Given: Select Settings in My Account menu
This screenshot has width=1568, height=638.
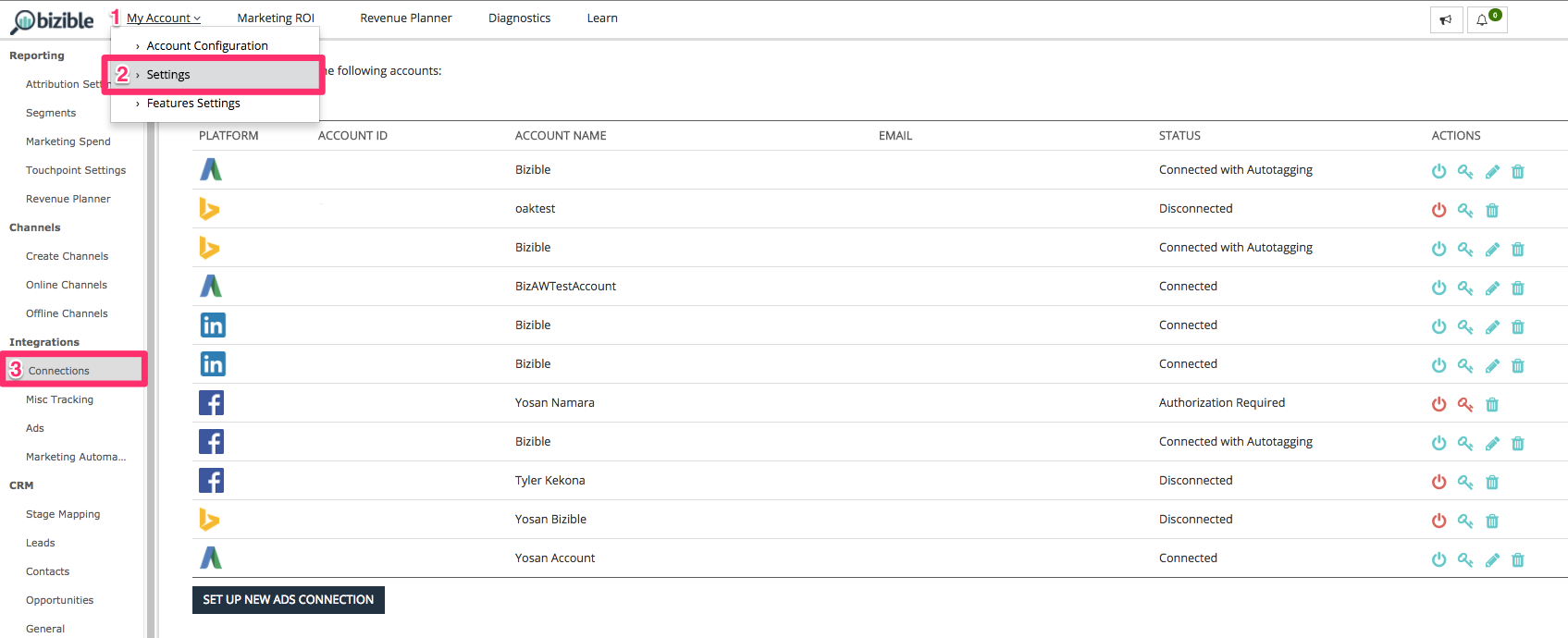Looking at the screenshot, I should tap(168, 75).
